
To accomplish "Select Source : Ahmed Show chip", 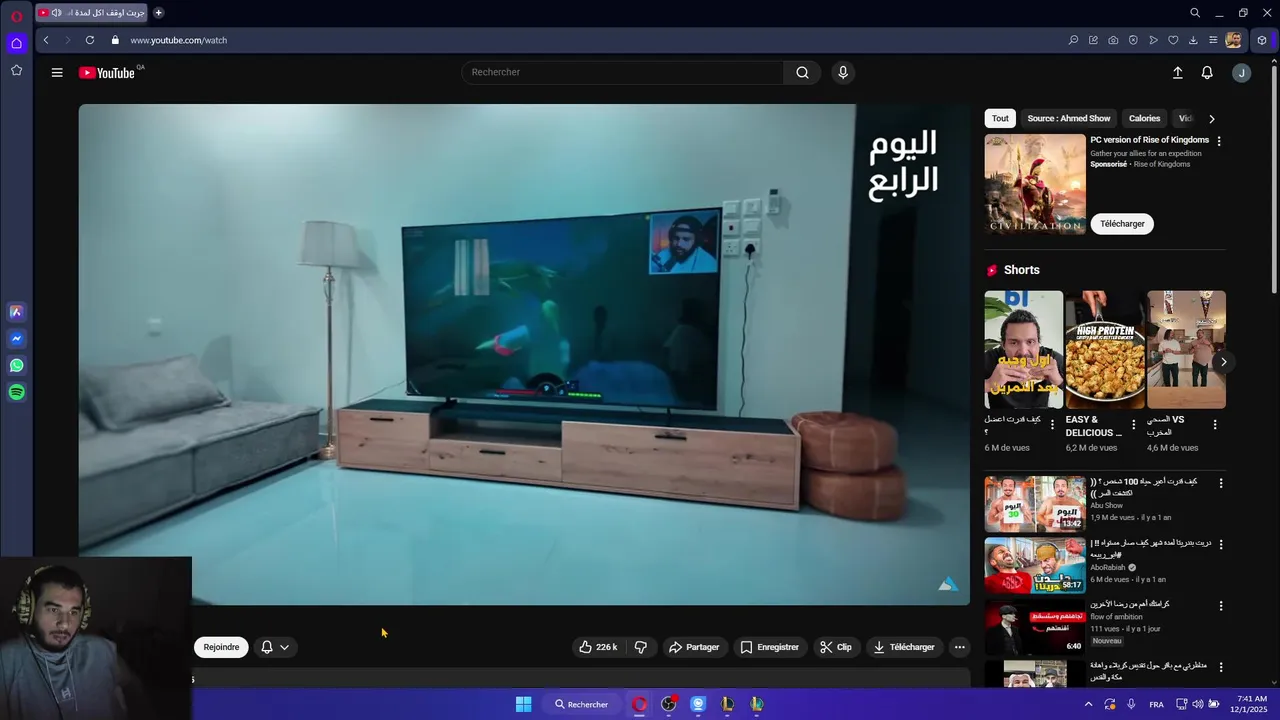I will (x=1069, y=118).
